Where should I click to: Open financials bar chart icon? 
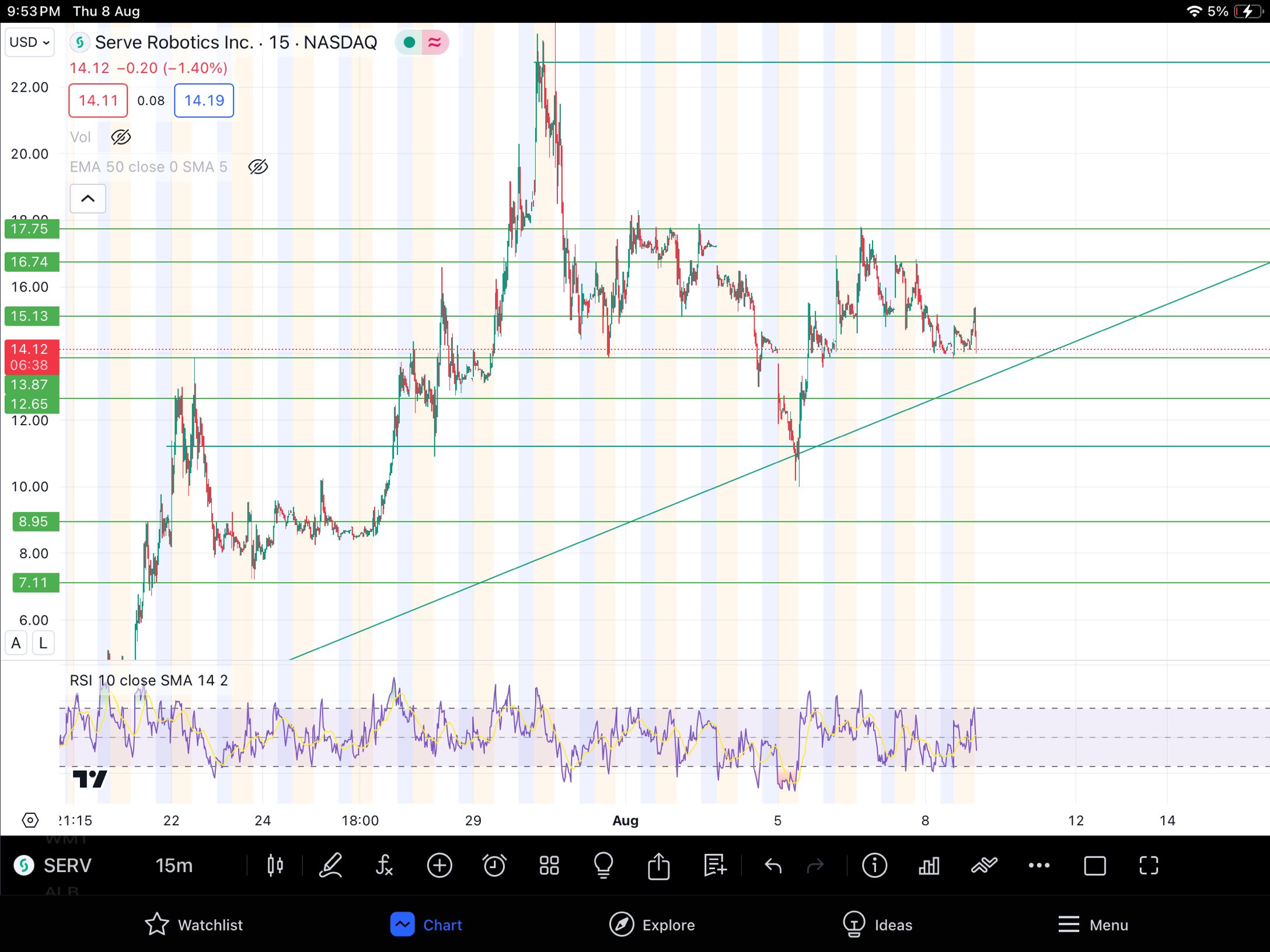point(929,865)
